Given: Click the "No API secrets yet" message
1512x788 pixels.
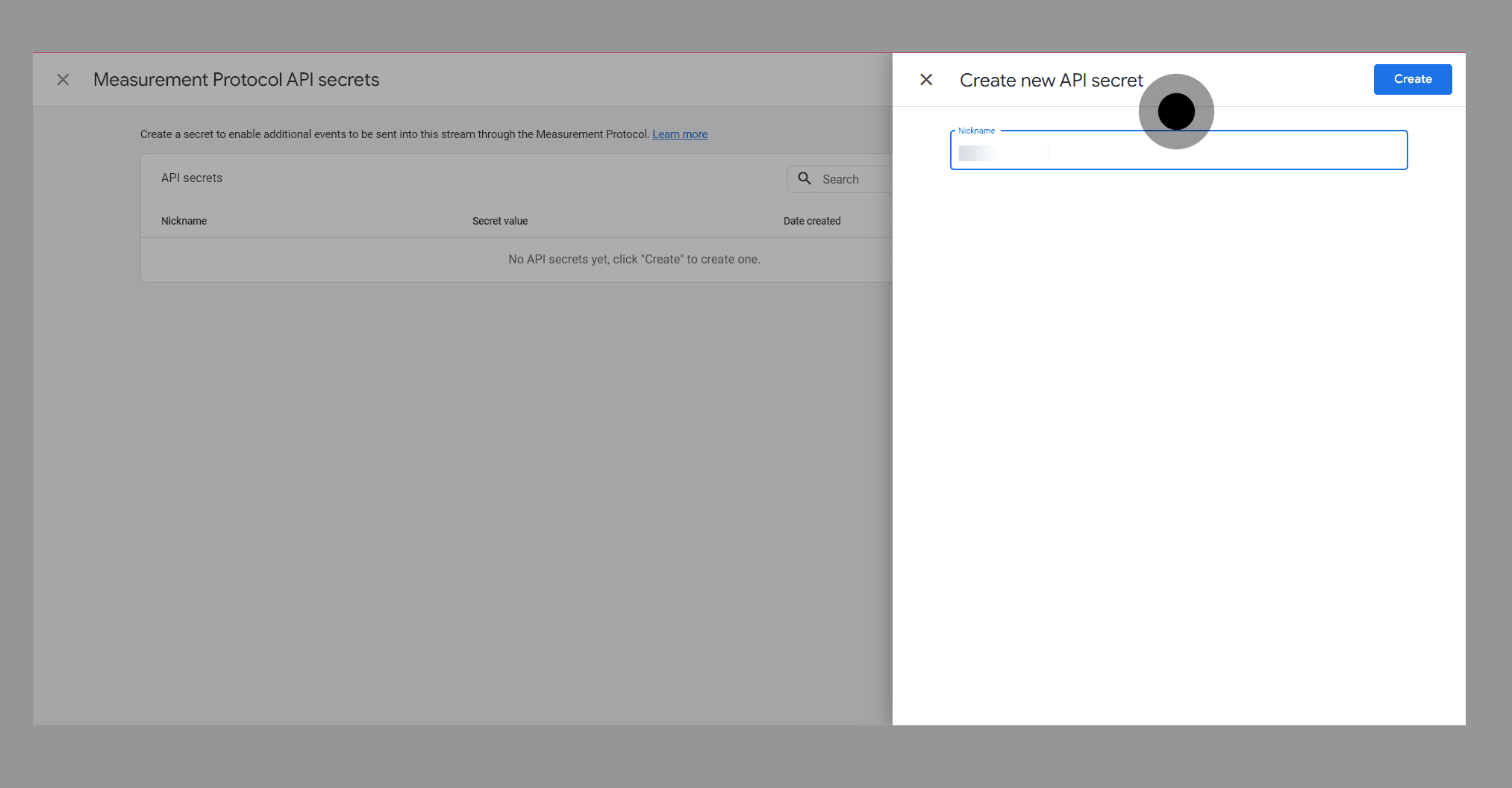Looking at the screenshot, I should click(x=634, y=260).
